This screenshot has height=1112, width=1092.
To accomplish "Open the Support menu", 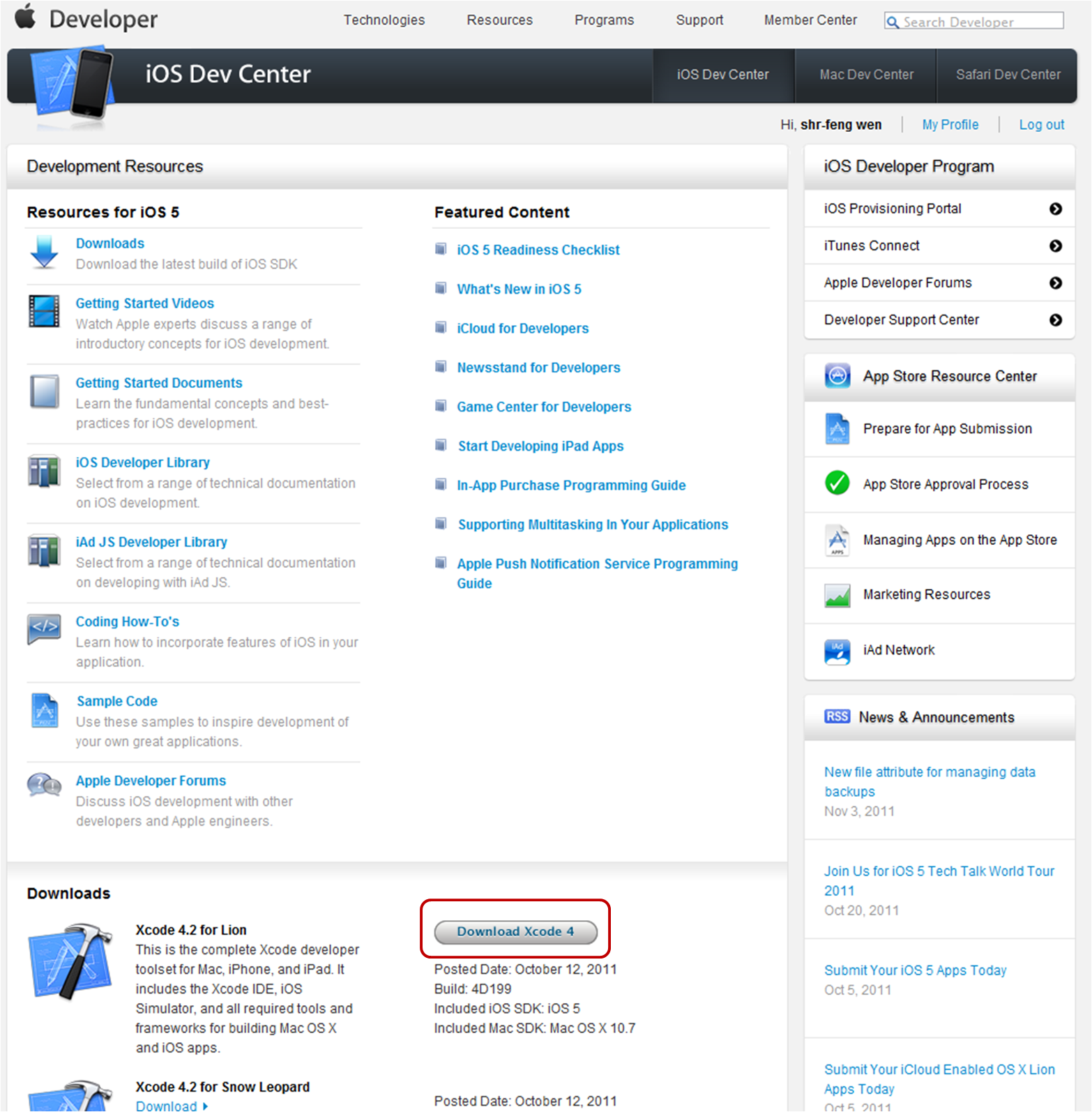I will tap(699, 20).
